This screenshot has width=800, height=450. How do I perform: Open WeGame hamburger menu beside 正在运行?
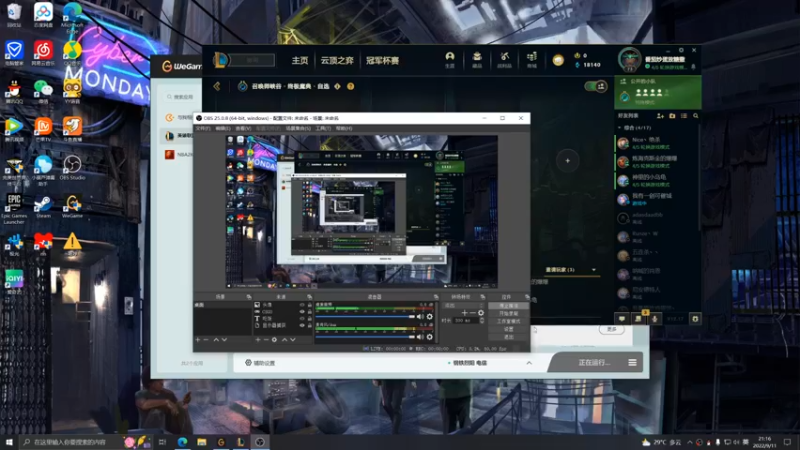(x=632, y=363)
